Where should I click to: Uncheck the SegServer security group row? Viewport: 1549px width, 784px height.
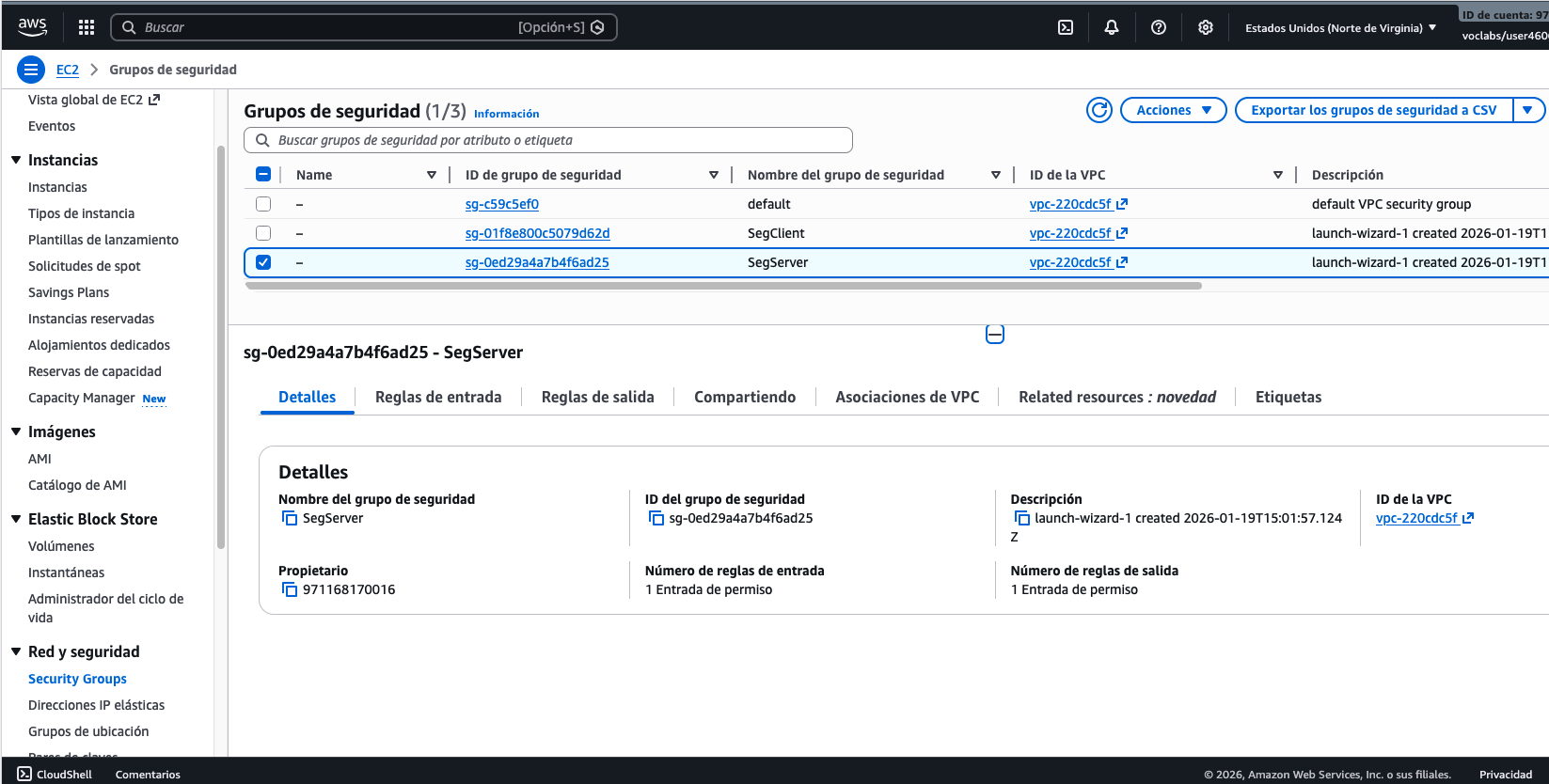point(263,262)
